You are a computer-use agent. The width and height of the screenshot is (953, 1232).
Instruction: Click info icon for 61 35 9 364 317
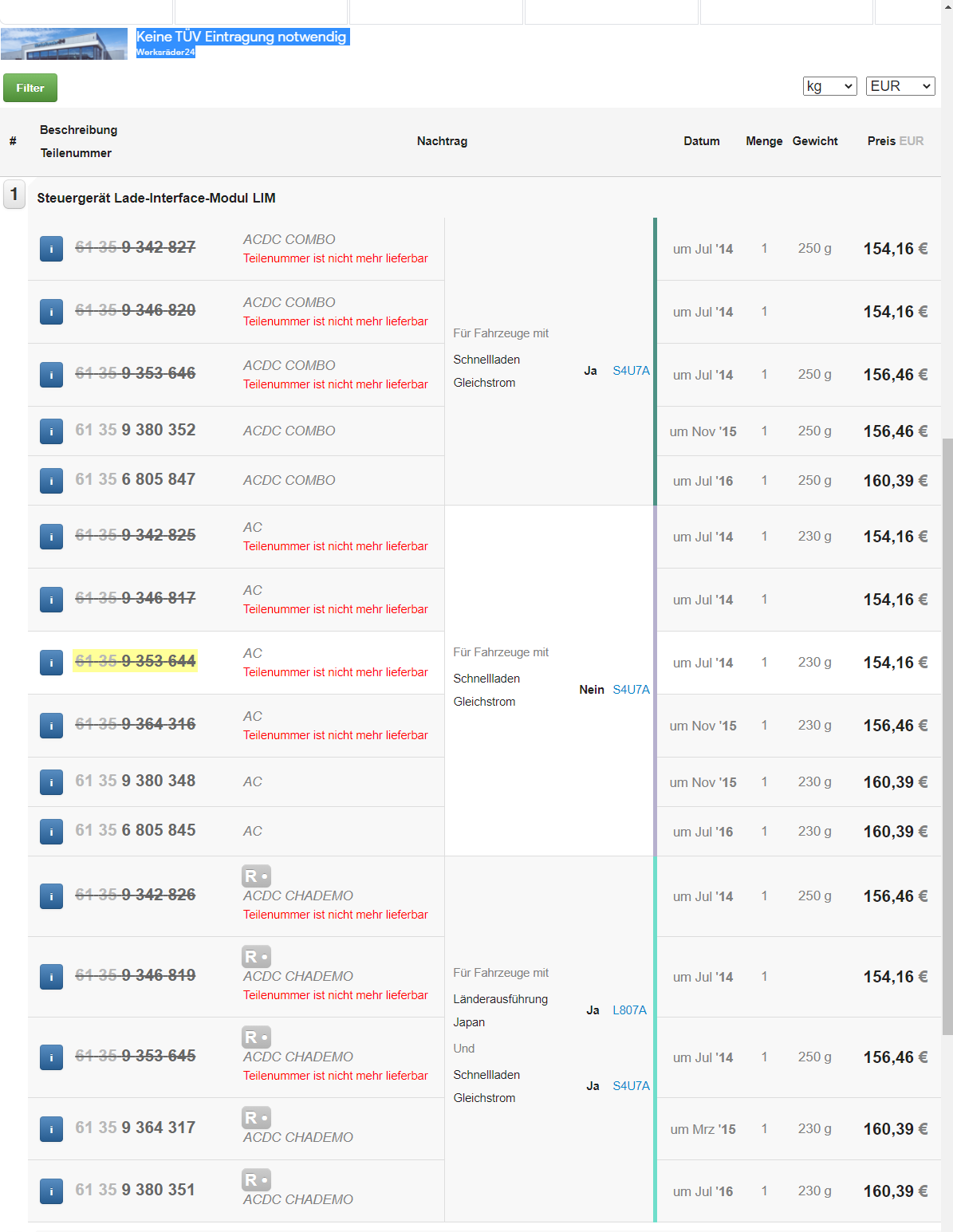(x=51, y=1129)
